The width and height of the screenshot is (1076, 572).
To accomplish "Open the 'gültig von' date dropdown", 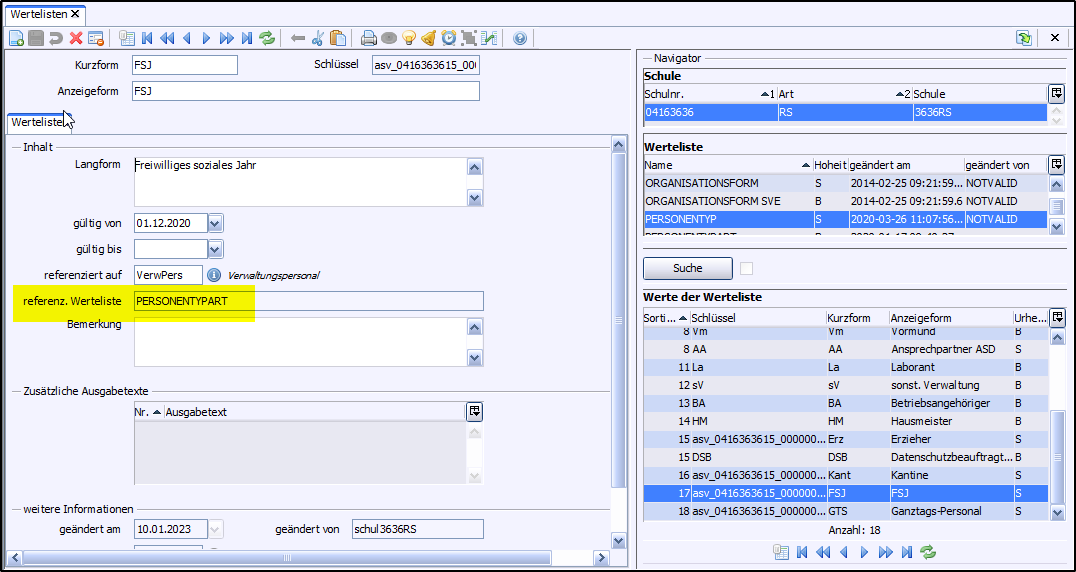I will pyautogui.click(x=215, y=223).
